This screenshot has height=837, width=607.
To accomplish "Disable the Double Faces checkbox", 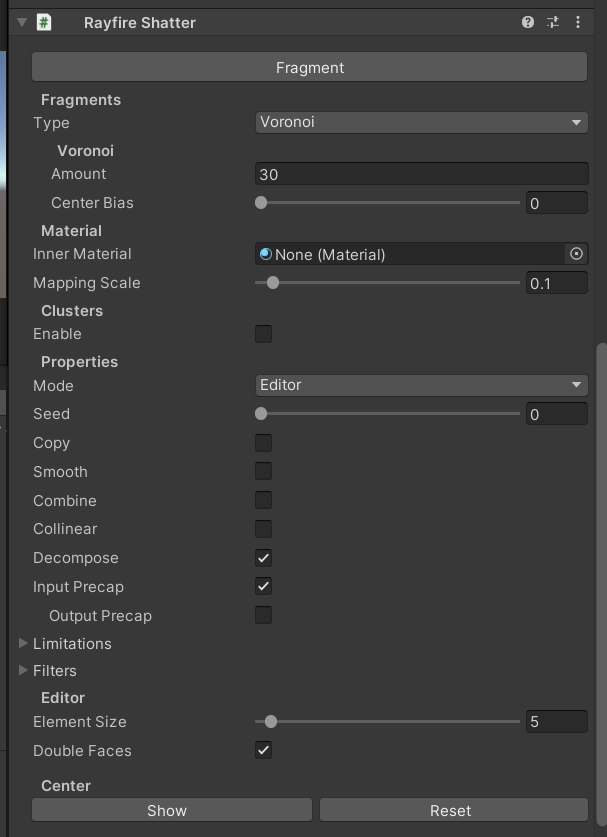I will point(263,751).
